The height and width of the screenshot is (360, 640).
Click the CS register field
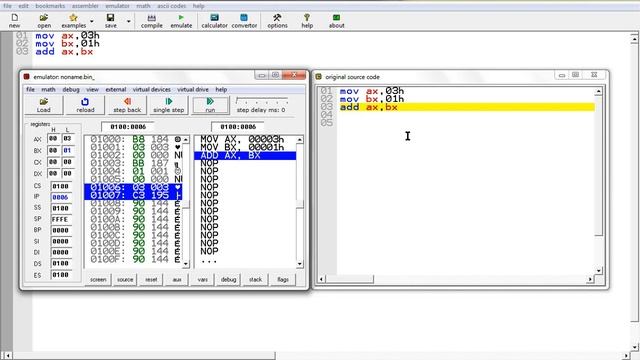61,186
